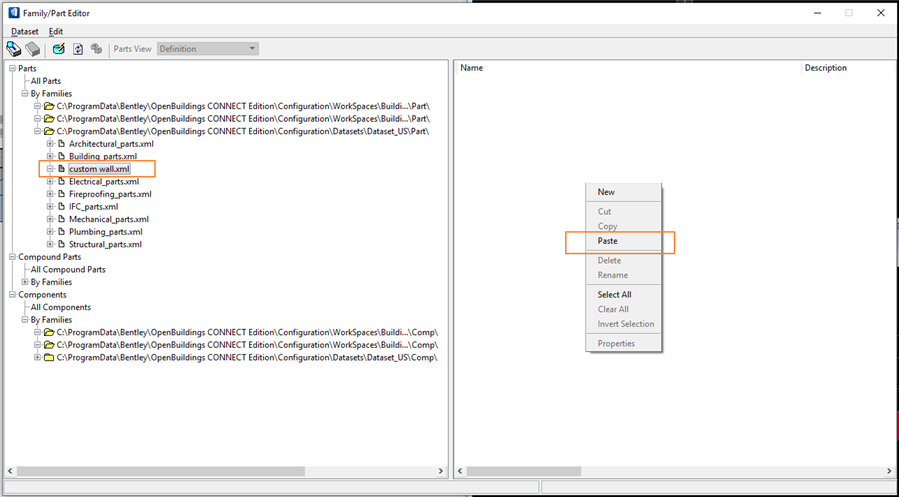Viewport: 899px width, 497px height.
Task: Click the tree pane scroll right arrow
Action: [x=440, y=471]
